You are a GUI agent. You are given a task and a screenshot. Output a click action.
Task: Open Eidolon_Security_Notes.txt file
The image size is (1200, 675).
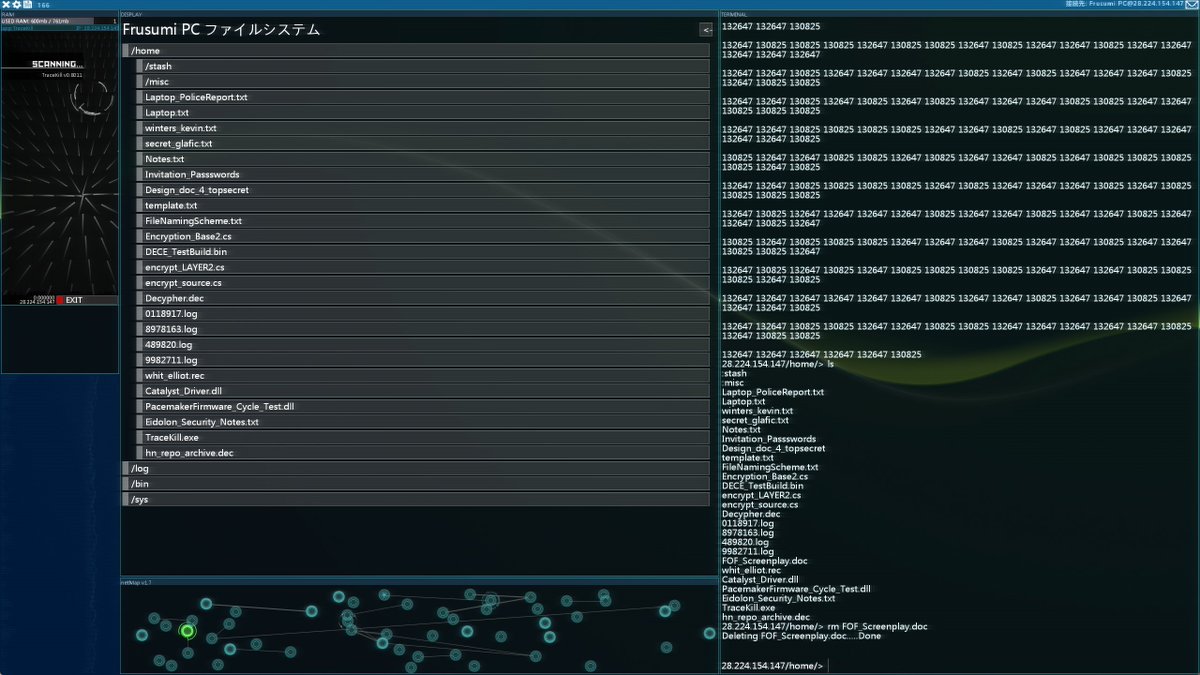[423, 422]
